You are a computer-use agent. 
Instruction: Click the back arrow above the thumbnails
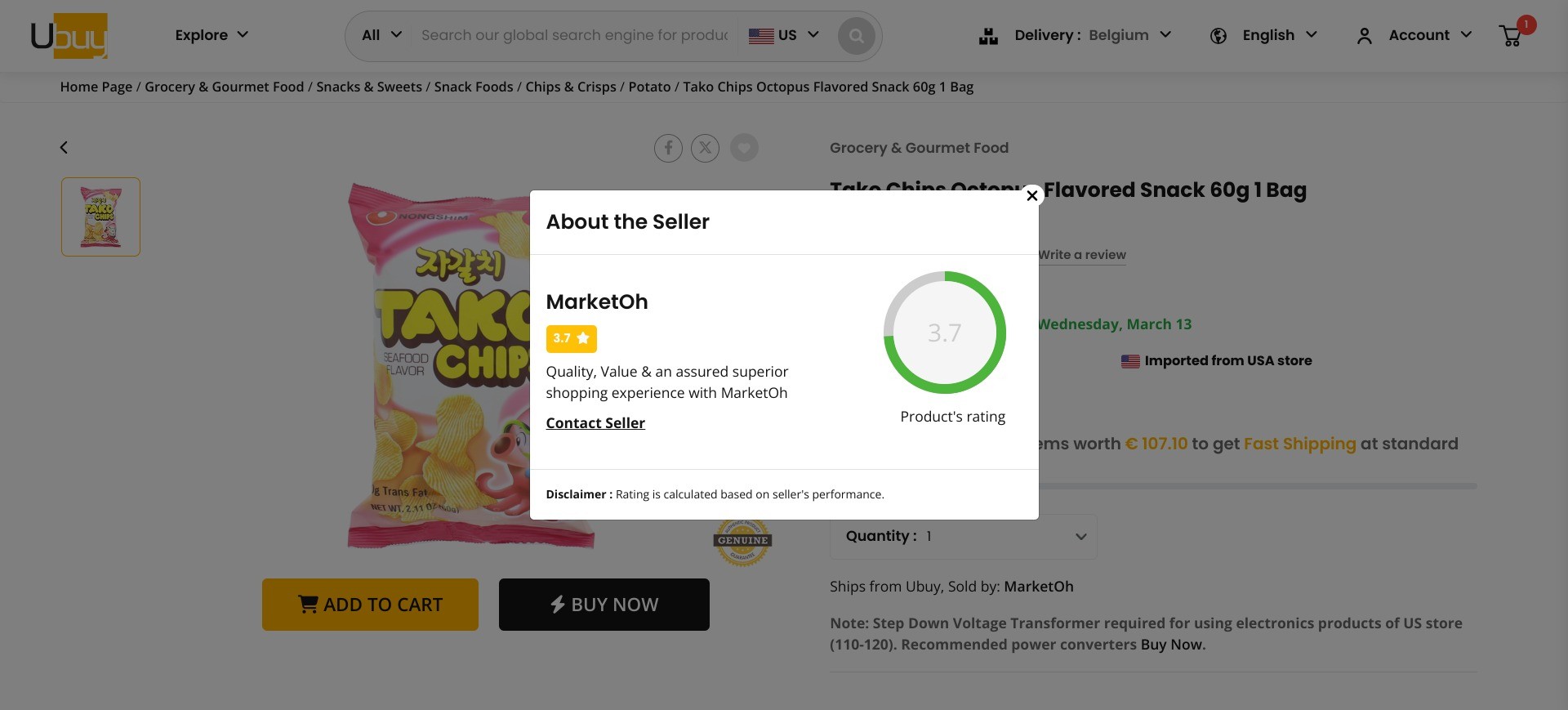[64, 148]
